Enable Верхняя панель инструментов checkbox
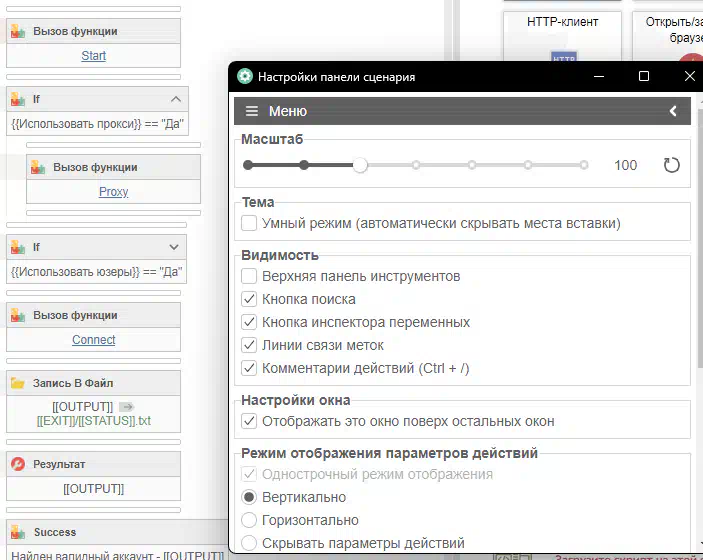 point(249,276)
